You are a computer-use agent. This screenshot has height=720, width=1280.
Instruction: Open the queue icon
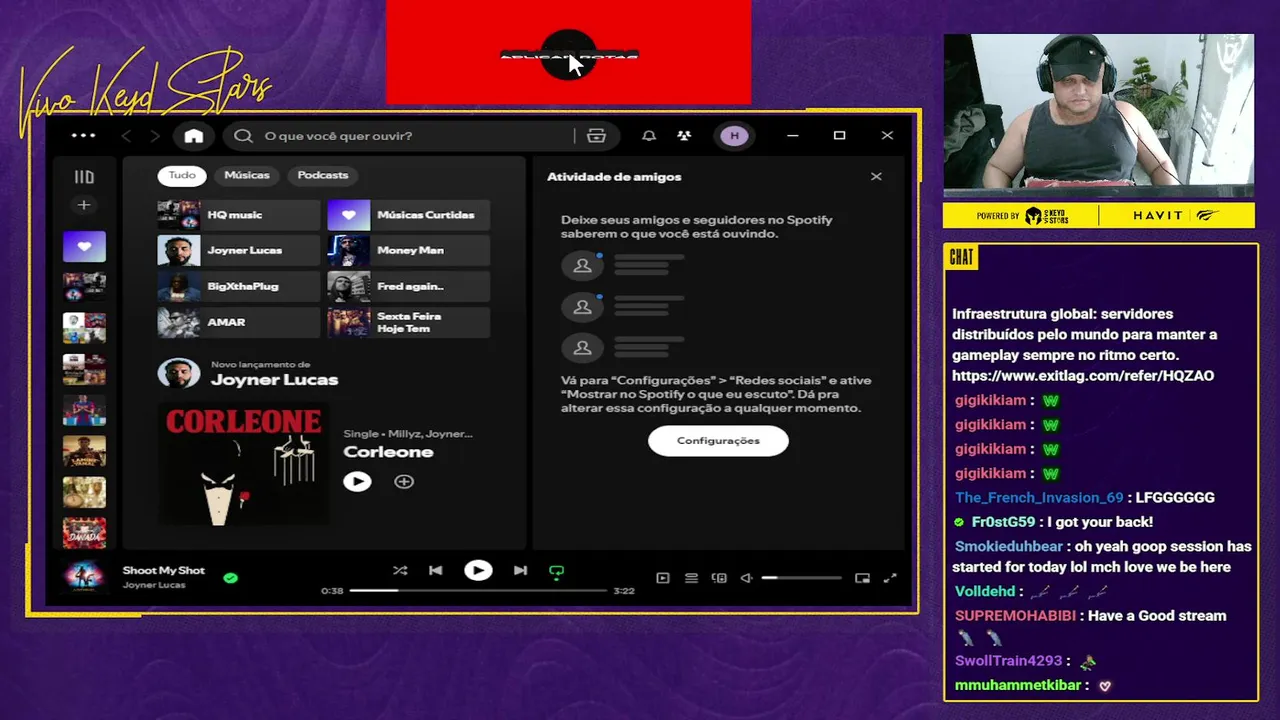click(x=691, y=578)
